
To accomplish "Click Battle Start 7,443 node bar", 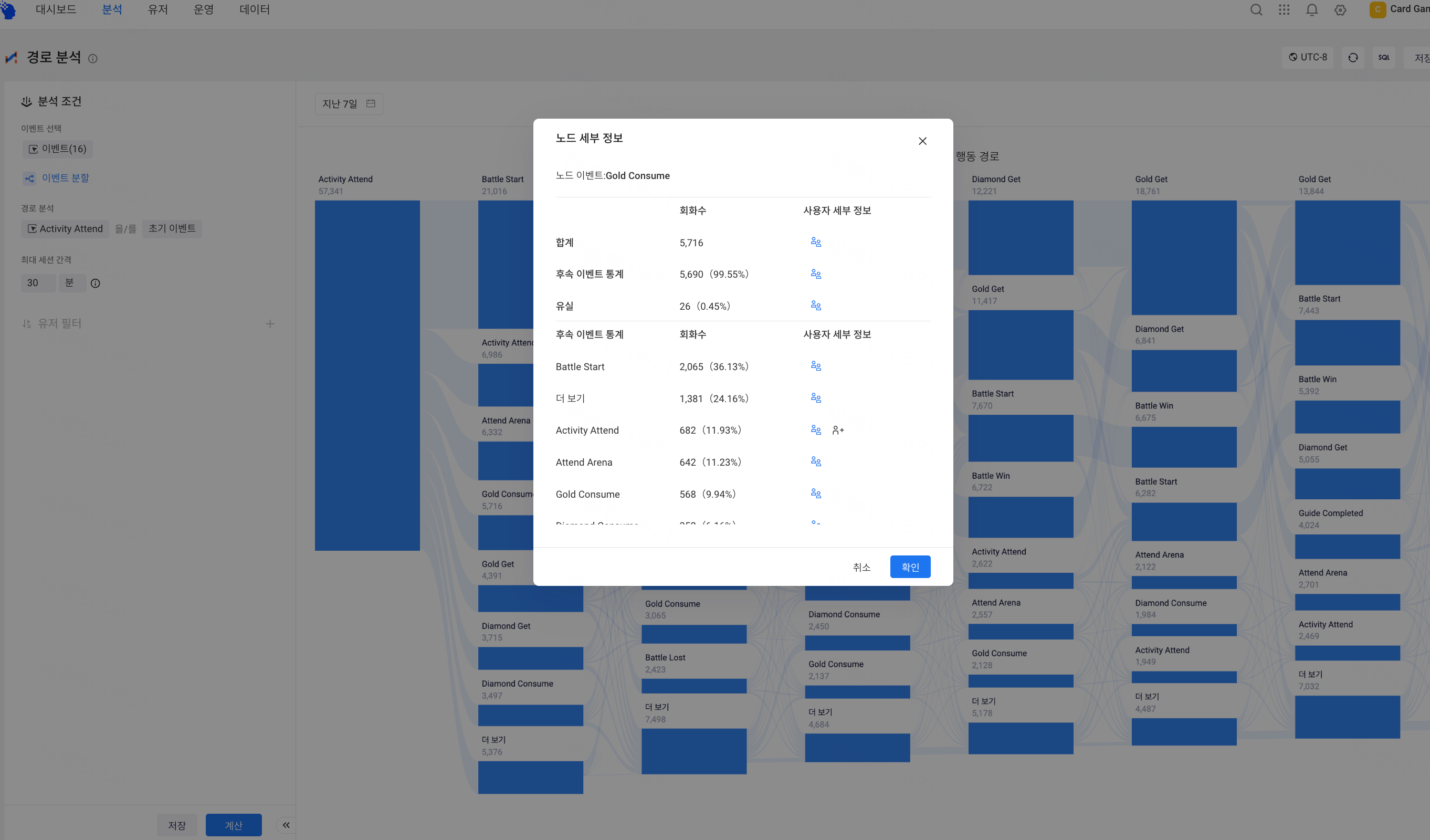I will 1347,343.
